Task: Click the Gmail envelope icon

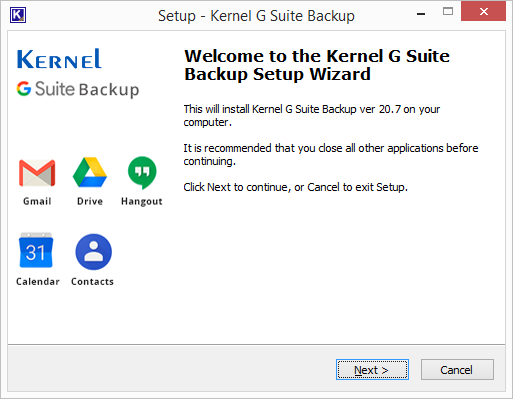Action: click(x=37, y=173)
